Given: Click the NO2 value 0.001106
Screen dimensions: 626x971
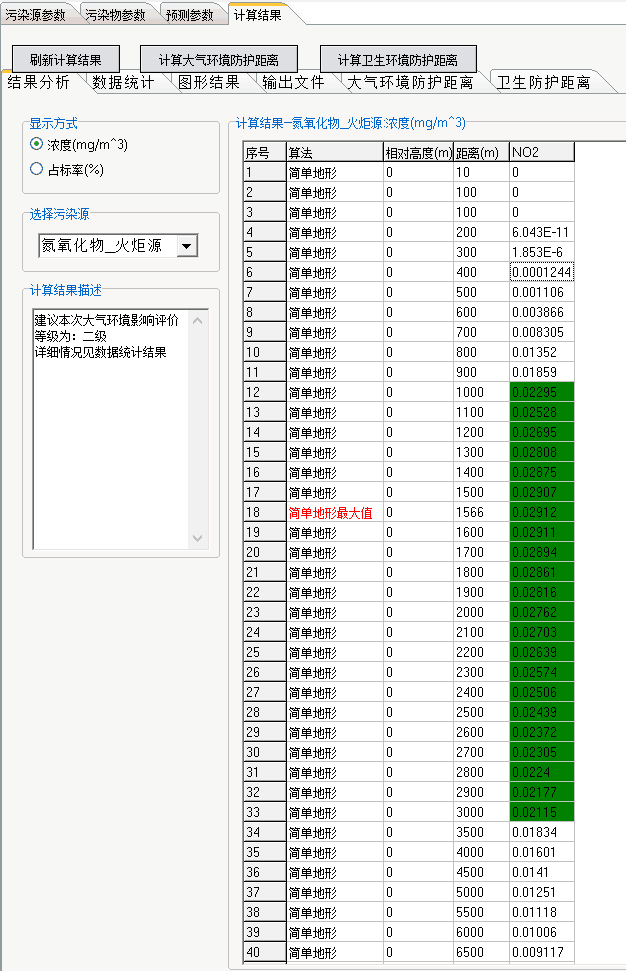Looking at the screenshot, I should (x=542, y=292).
